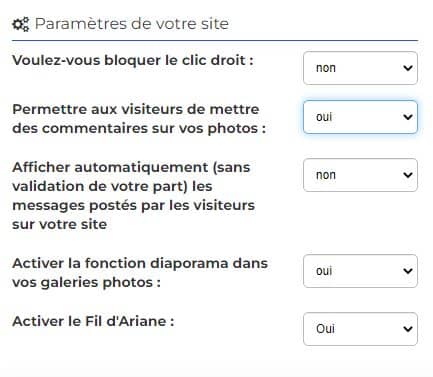The image size is (433, 377).
Task: Expand the diaporama function select box
Action: tap(360, 271)
